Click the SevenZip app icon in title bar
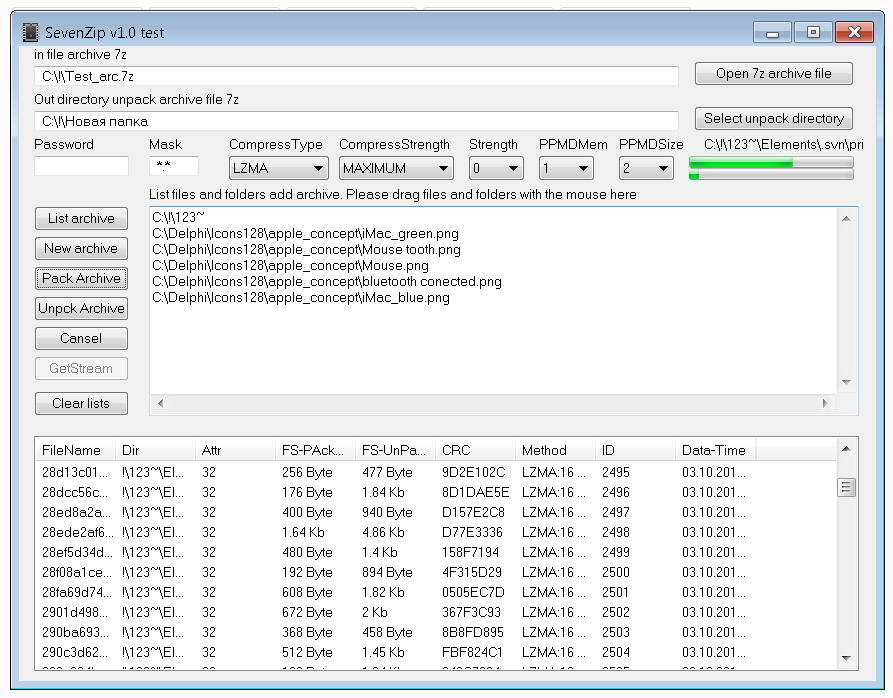893x698 pixels. coord(30,32)
